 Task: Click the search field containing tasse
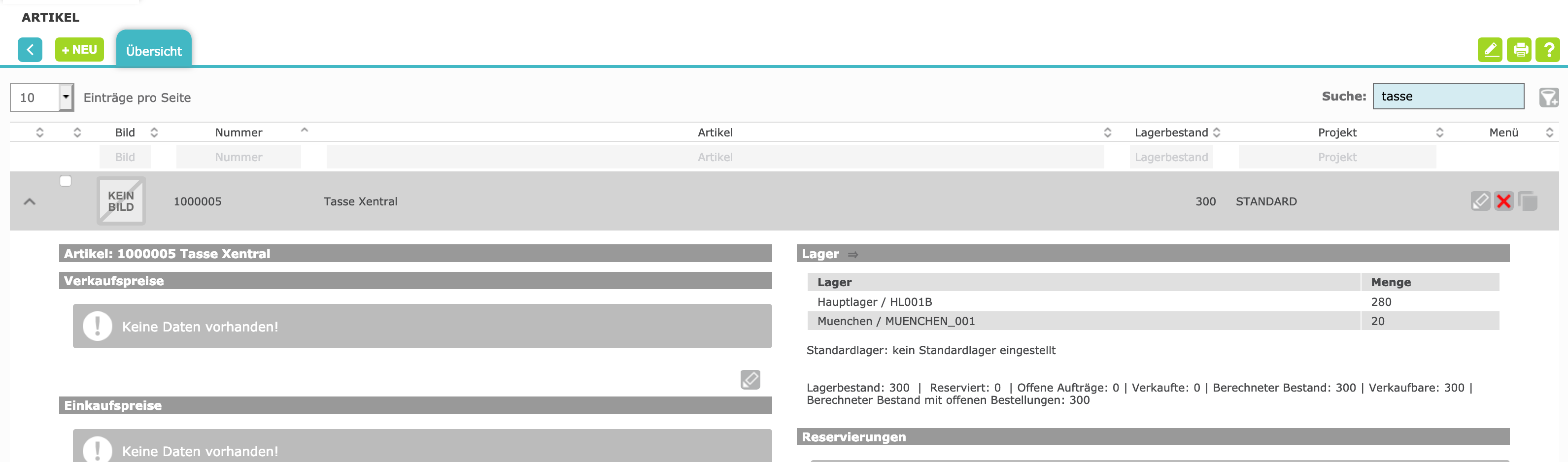(1447, 97)
